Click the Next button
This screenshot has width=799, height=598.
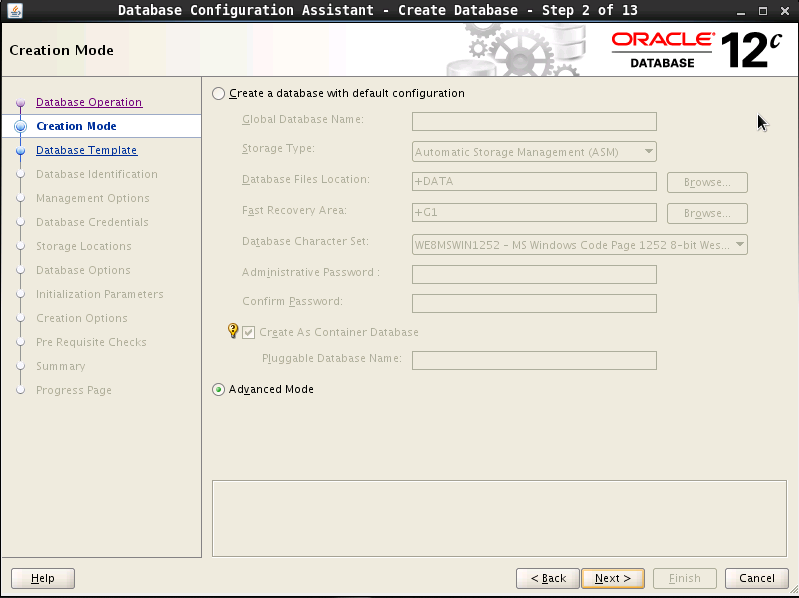(x=612, y=578)
